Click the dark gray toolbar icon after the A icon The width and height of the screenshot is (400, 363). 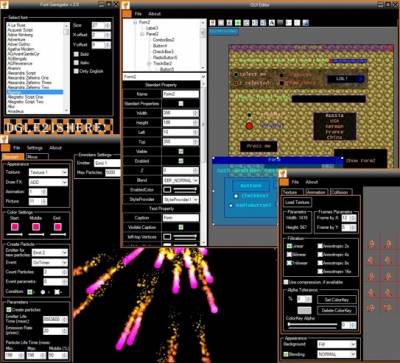tap(280, 23)
